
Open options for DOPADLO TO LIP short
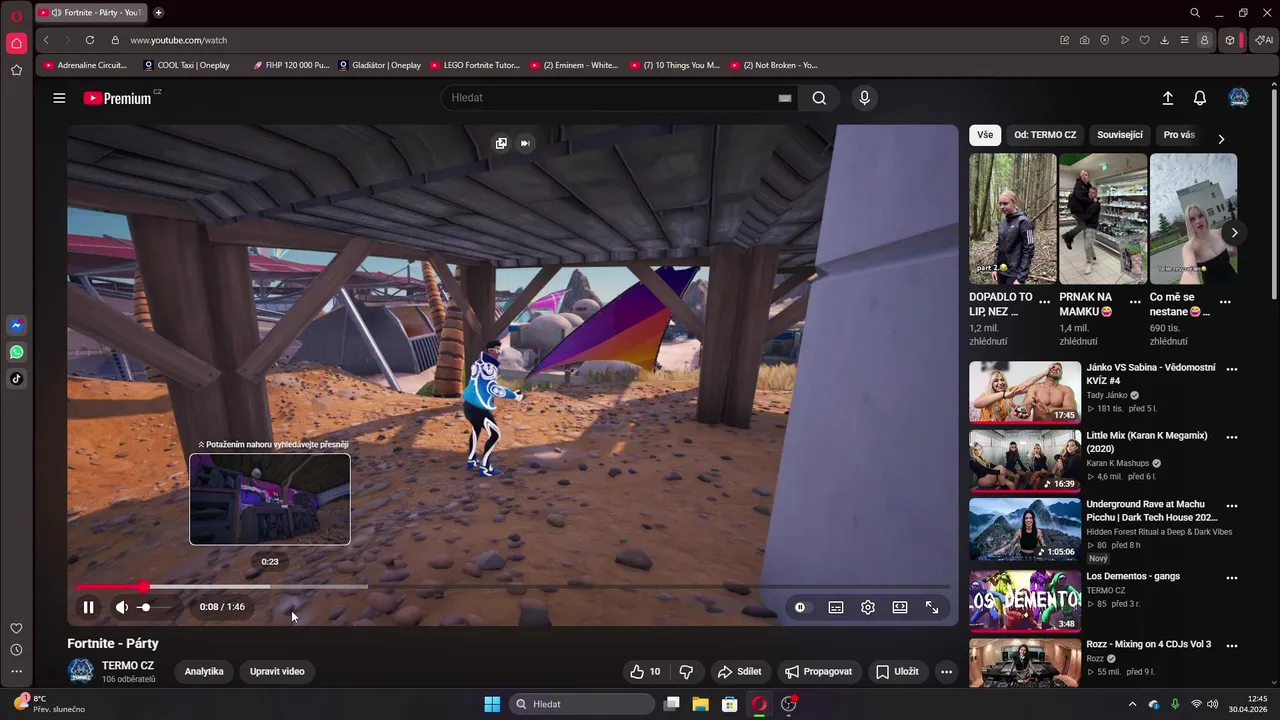click(1045, 301)
